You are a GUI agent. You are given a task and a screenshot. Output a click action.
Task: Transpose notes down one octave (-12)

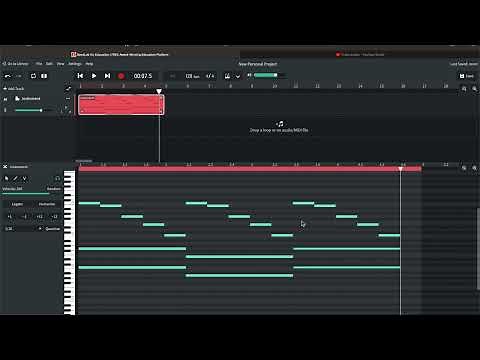pyautogui.click(x=54, y=216)
